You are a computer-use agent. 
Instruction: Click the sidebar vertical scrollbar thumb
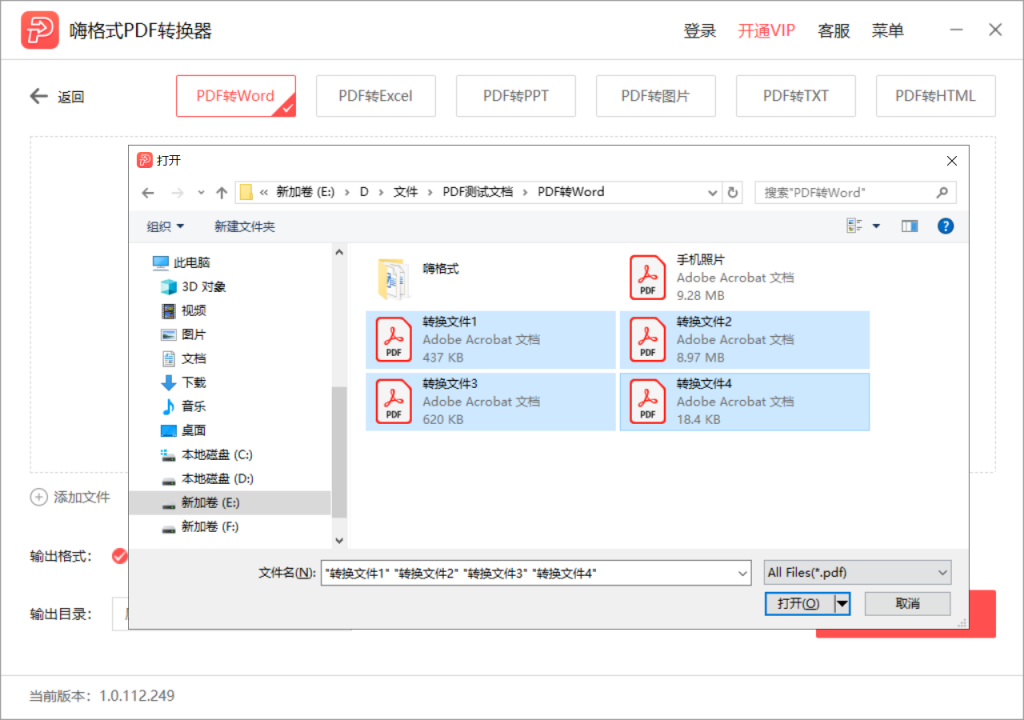pyautogui.click(x=339, y=451)
